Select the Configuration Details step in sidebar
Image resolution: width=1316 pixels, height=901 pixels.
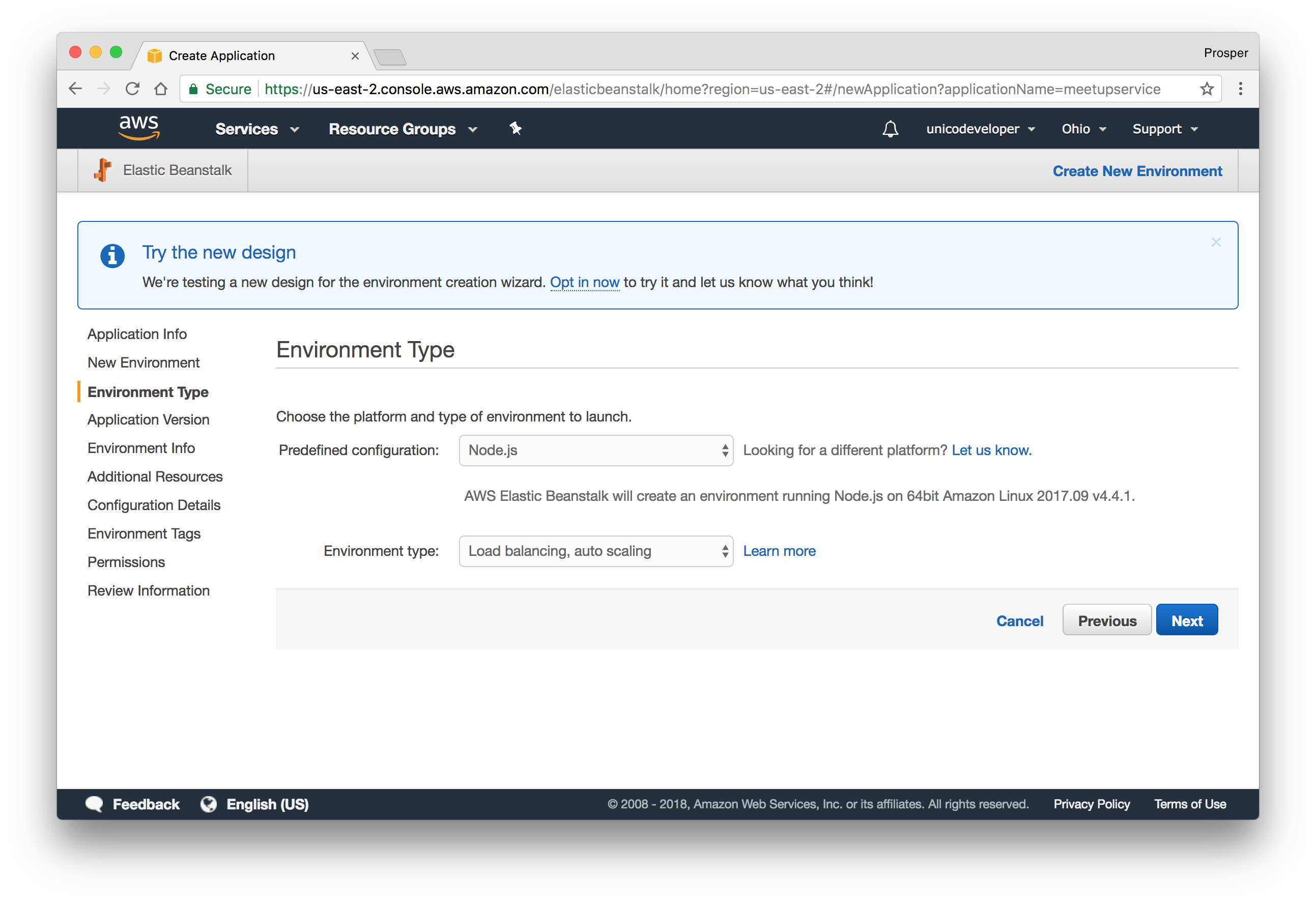(x=154, y=505)
